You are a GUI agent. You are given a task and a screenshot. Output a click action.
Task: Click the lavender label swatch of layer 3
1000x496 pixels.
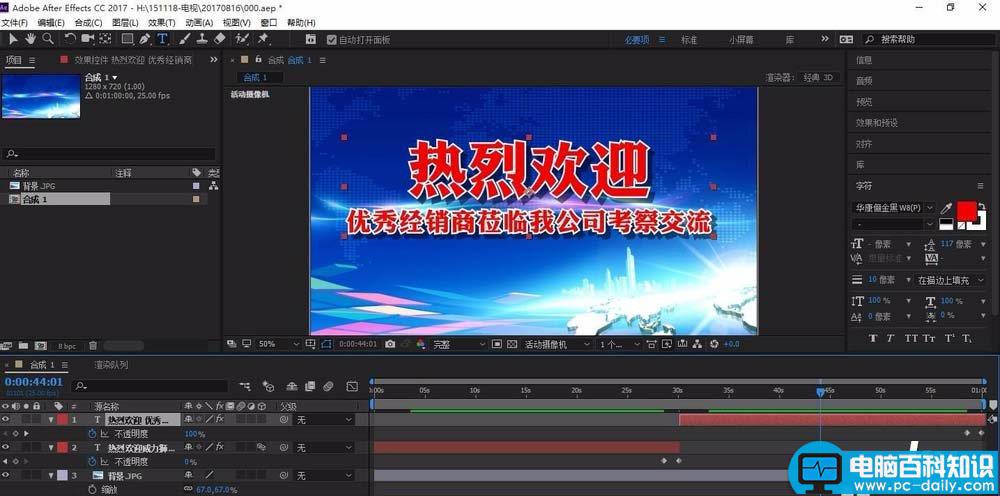(62, 476)
